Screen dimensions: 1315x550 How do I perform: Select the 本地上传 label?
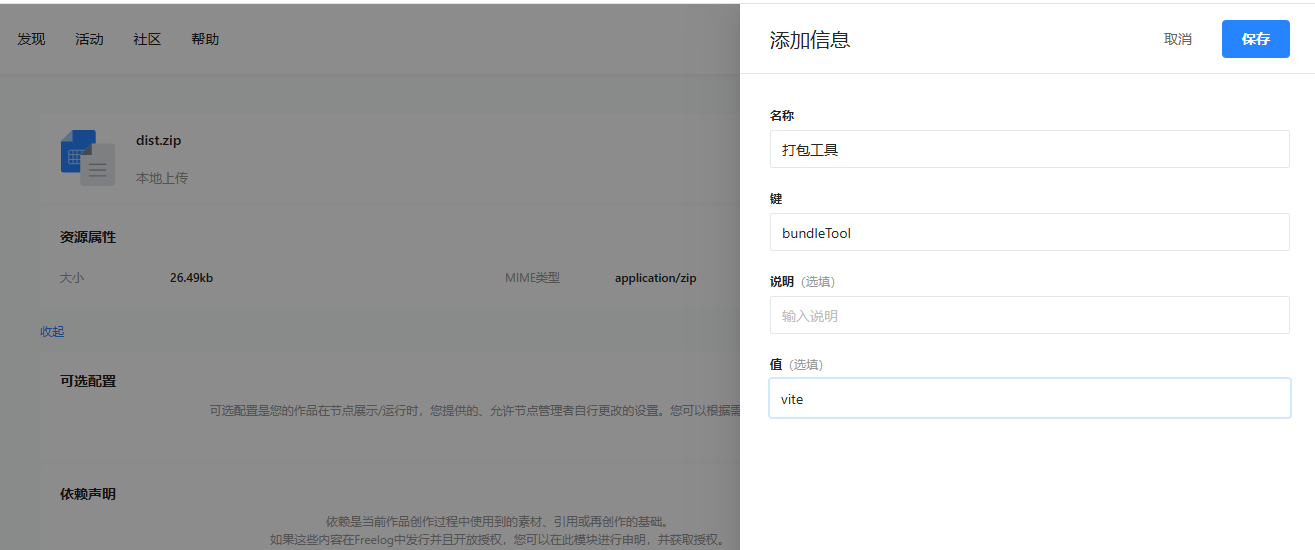[x=162, y=178]
